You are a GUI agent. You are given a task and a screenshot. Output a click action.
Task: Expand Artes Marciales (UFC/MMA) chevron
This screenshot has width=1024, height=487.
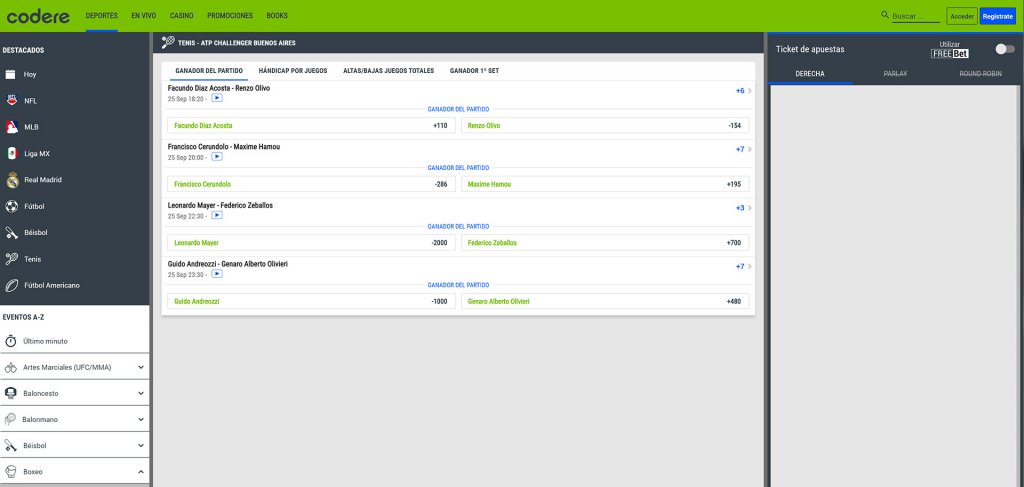point(141,368)
